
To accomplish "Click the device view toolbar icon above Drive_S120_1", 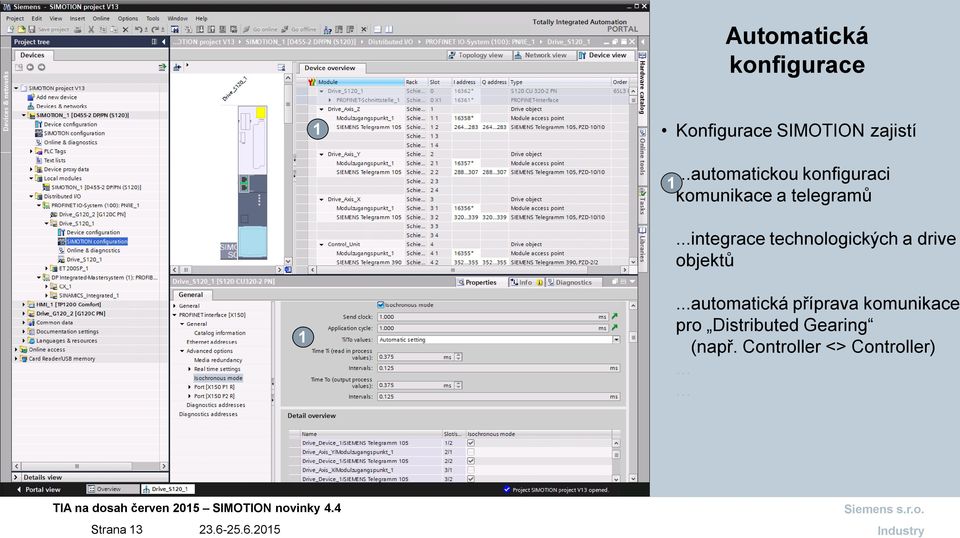I will [x=177, y=67].
